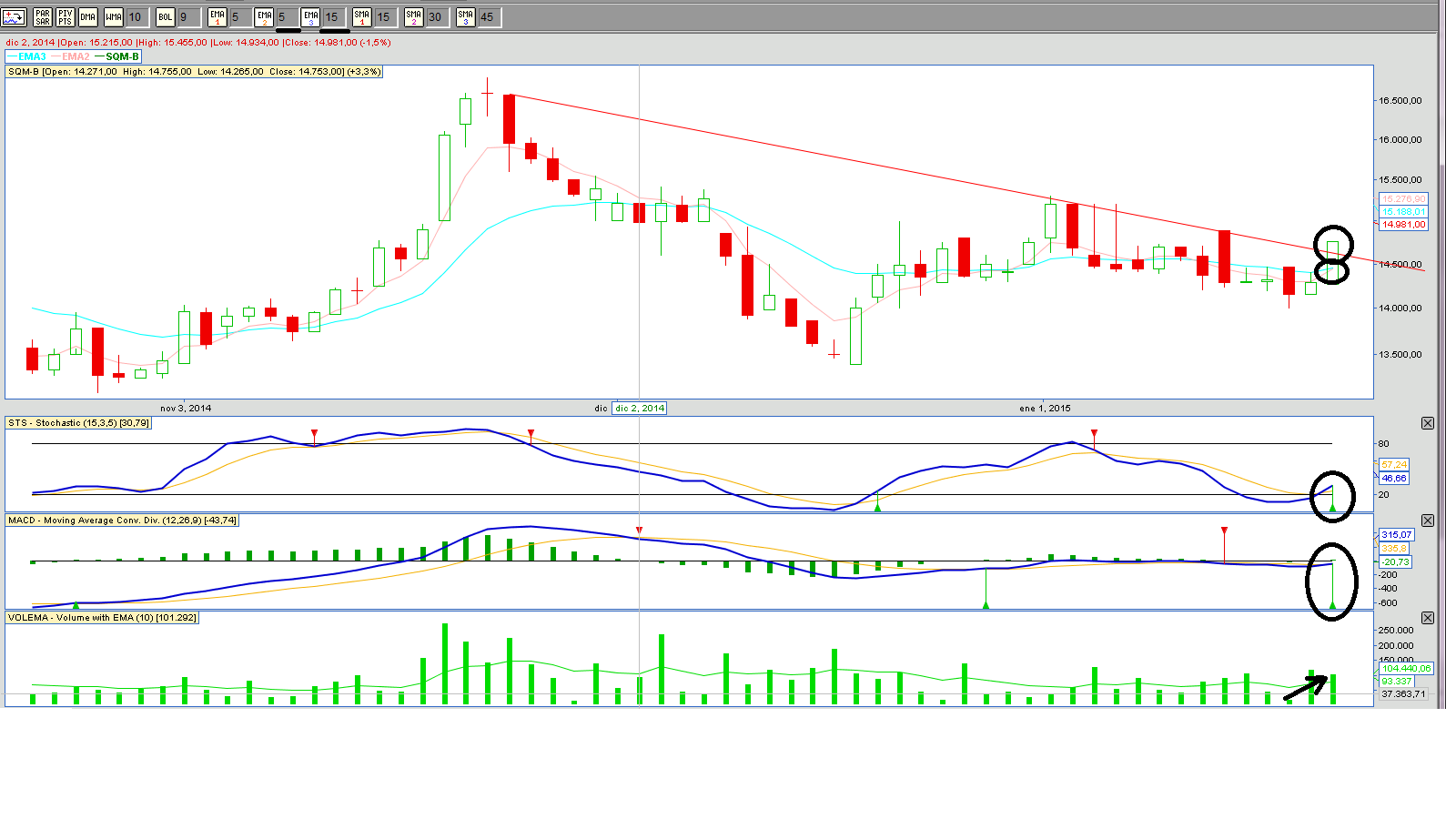Close the STS Stochastic panel
1456x819 pixels.
coord(1428,423)
